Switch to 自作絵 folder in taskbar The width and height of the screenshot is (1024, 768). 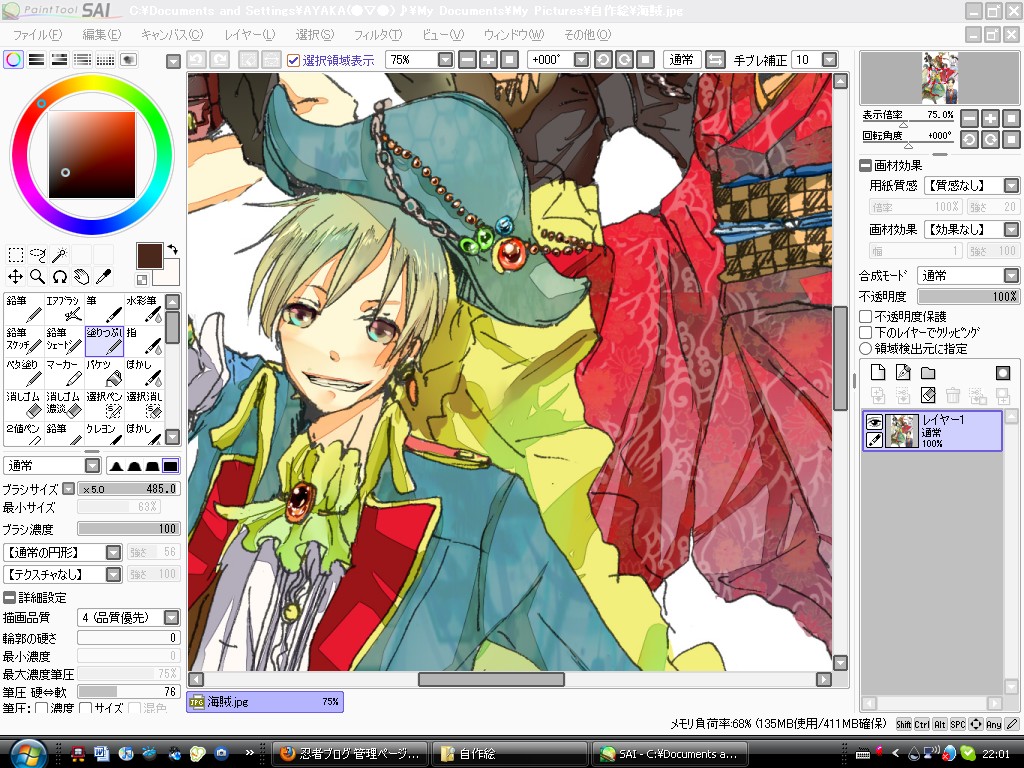(510, 754)
